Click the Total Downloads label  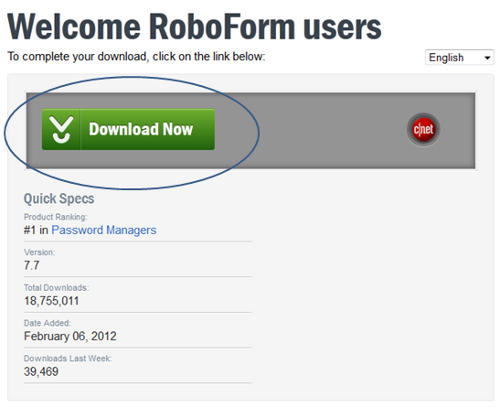[x=56, y=288]
